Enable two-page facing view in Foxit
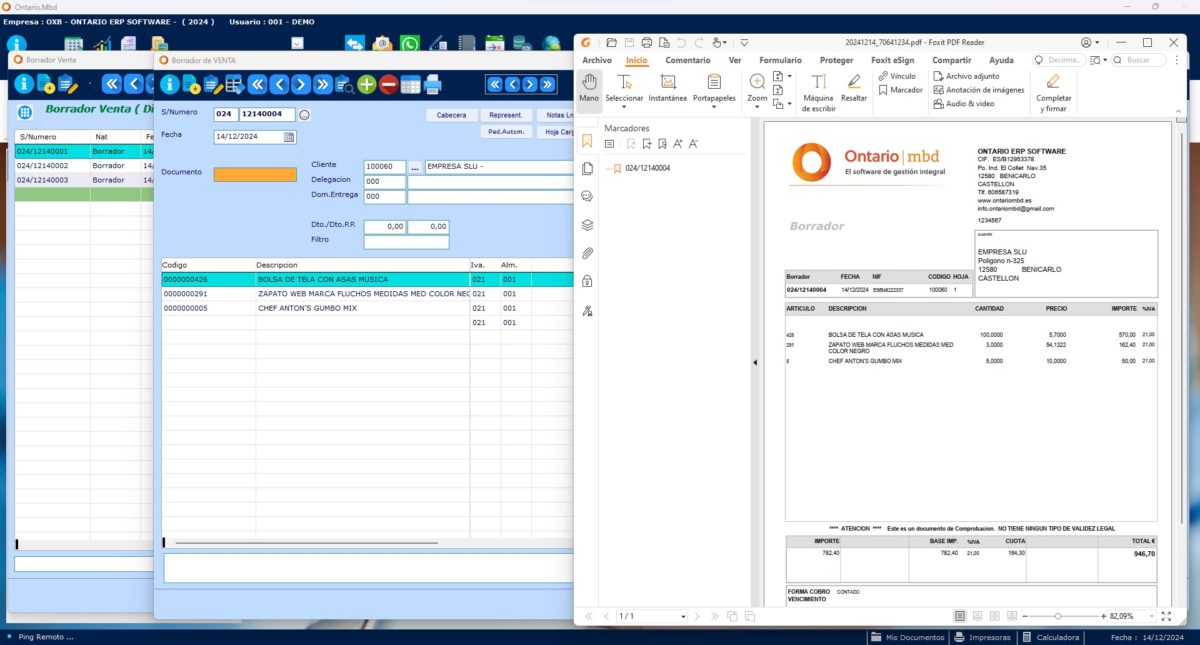The image size is (1200, 645). click(x=997, y=616)
